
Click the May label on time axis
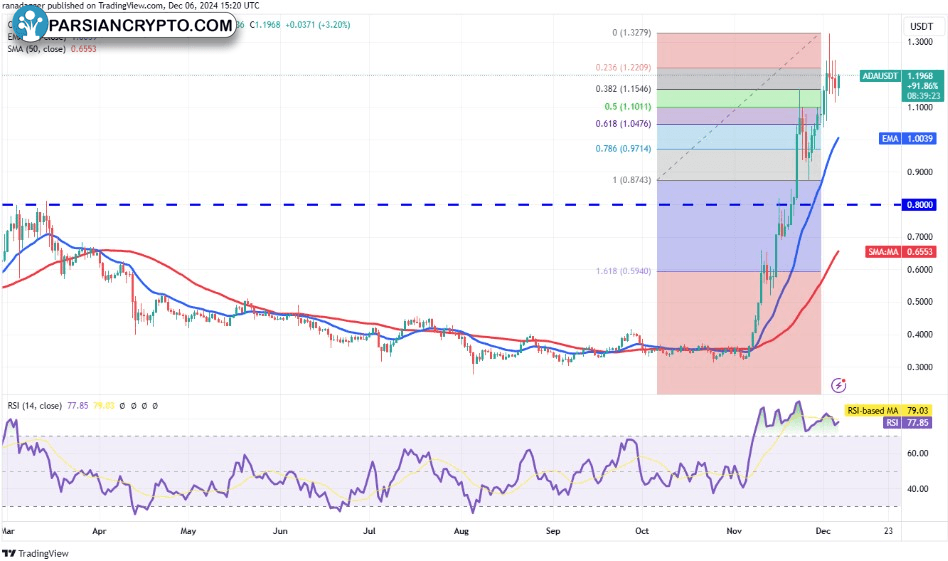[x=189, y=531]
